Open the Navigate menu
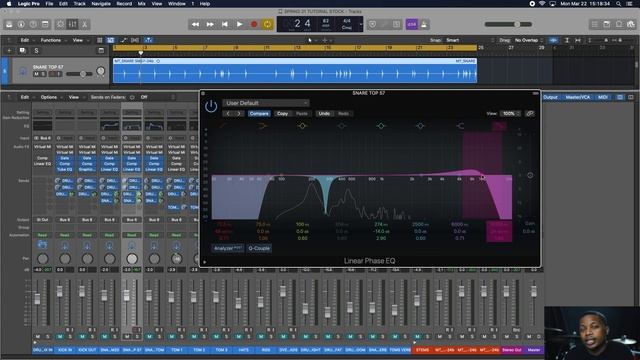Screen dimensions: 640x360 (101, 4)
